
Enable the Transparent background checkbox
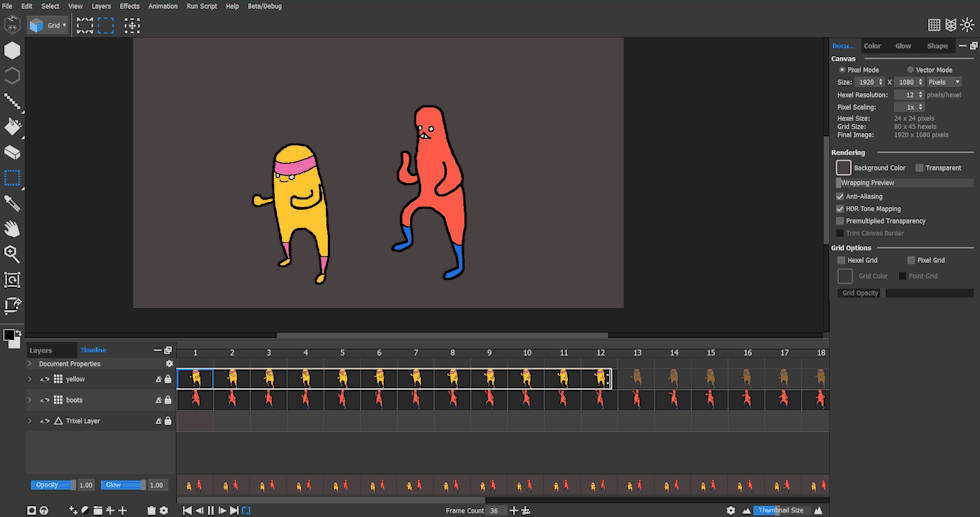[x=920, y=168]
